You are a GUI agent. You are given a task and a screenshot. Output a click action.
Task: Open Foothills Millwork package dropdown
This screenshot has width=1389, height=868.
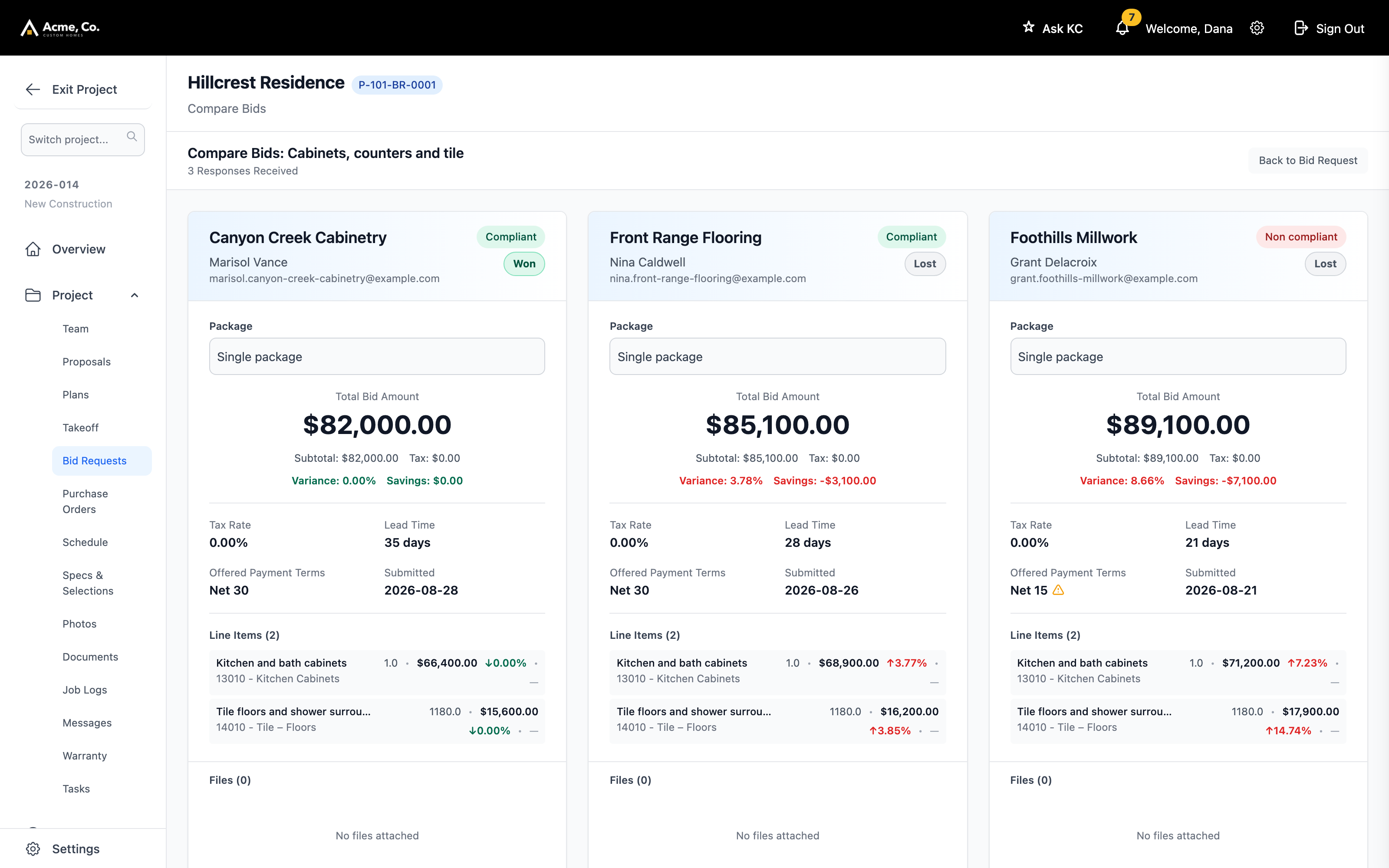(1178, 356)
